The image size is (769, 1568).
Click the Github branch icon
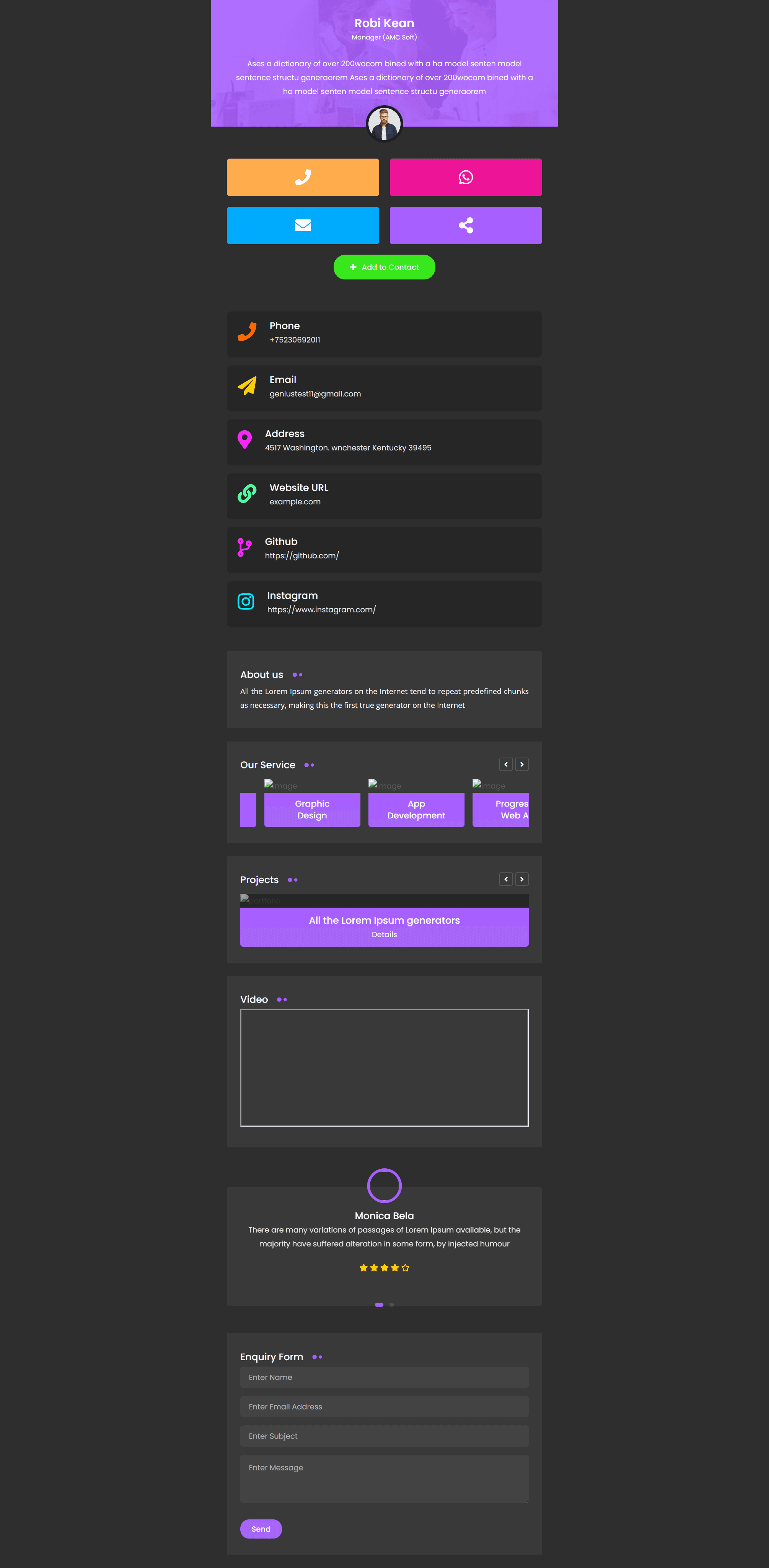(x=244, y=547)
